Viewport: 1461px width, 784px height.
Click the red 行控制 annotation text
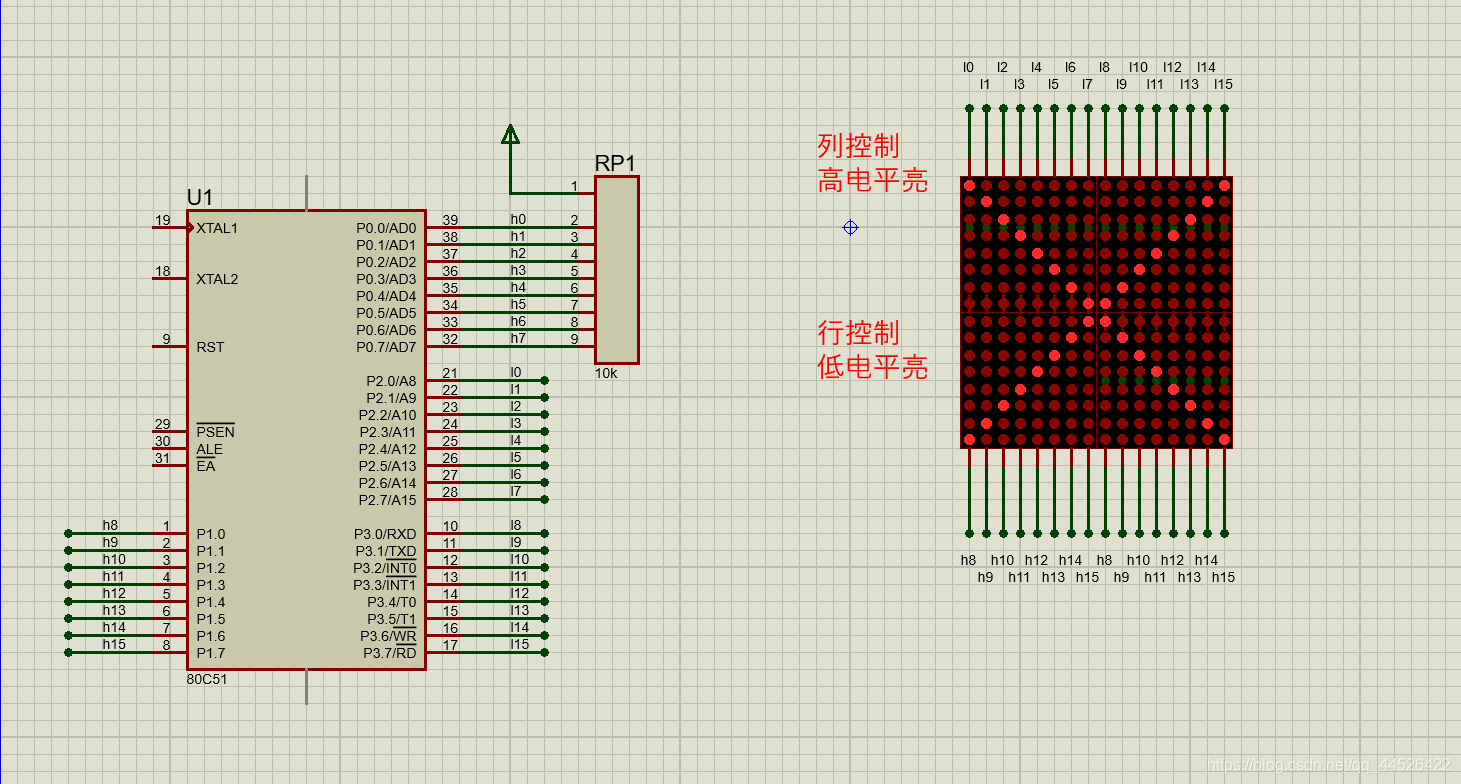[859, 332]
